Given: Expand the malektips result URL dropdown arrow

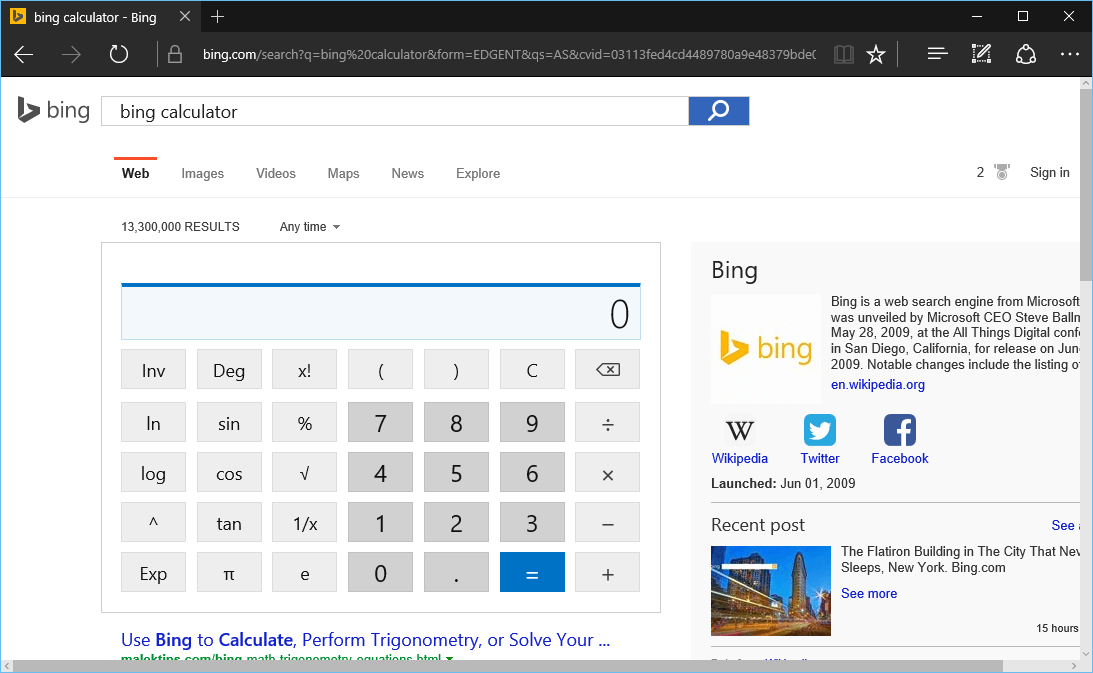Looking at the screenshot, I should pos(450,658).
